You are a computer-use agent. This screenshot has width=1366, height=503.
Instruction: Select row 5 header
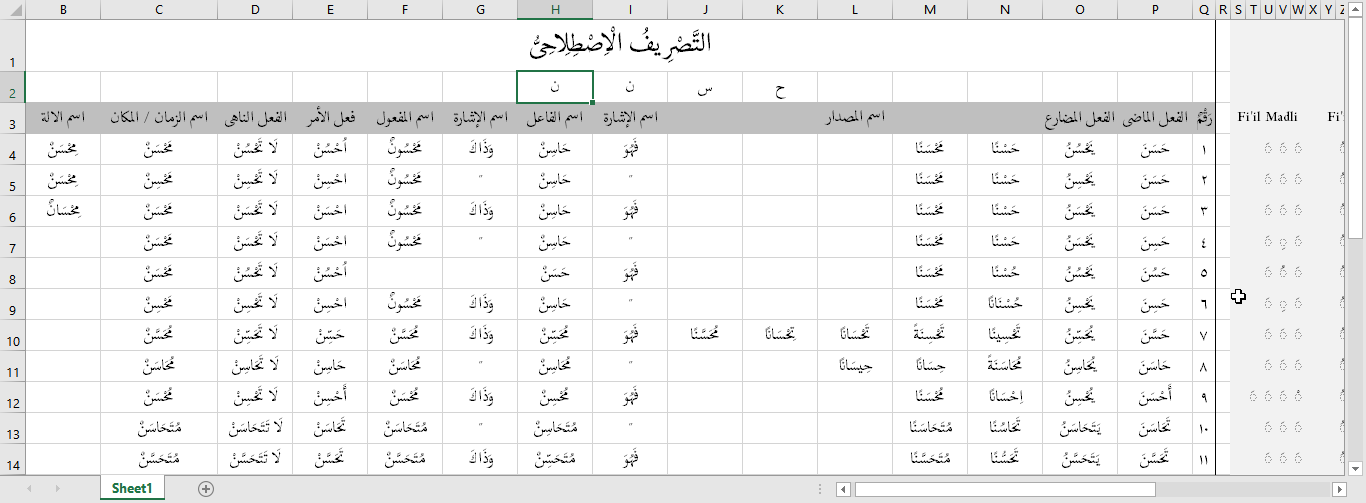pos(12,180)
